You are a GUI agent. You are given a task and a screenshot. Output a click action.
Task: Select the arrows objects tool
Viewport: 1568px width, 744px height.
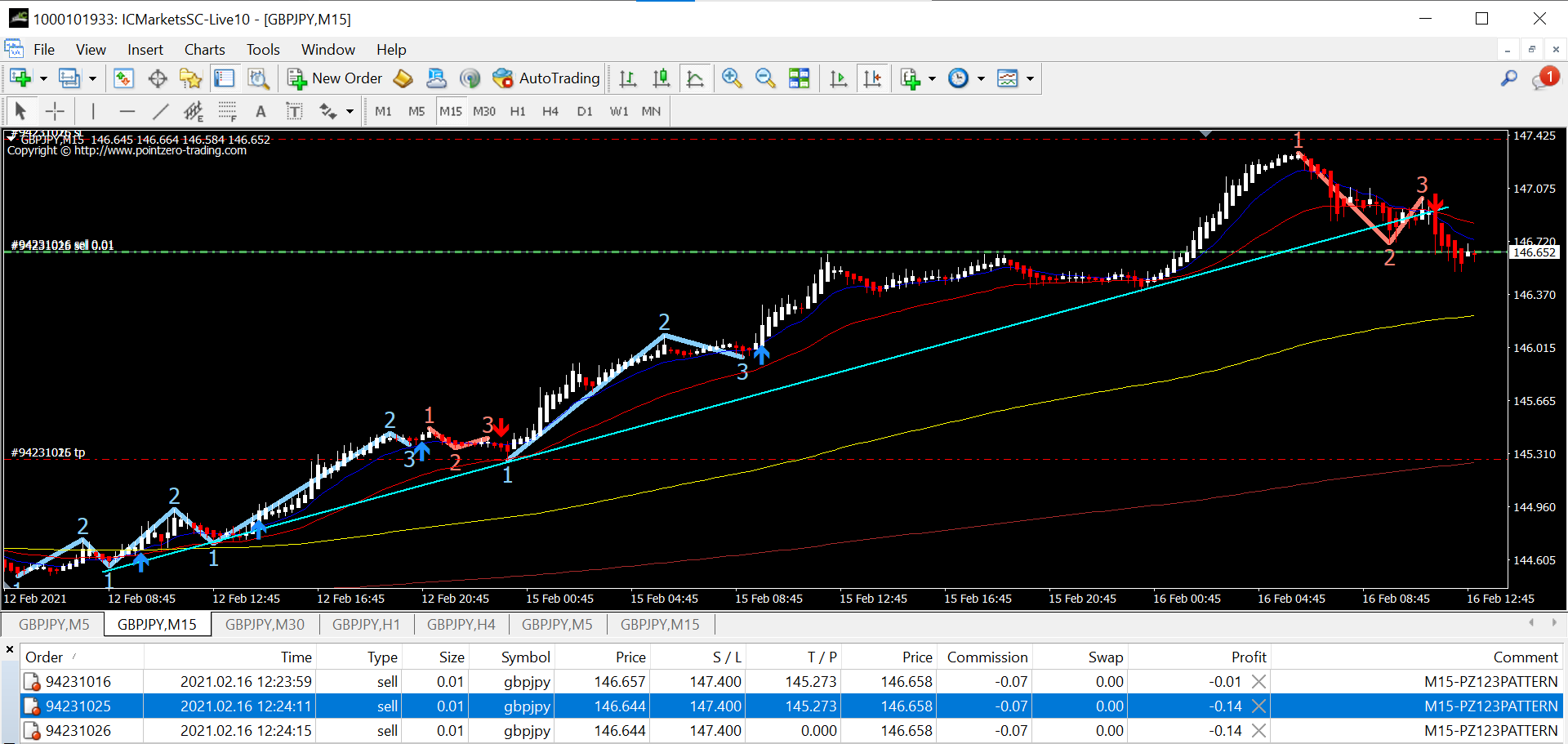click(x=328, y=111)
